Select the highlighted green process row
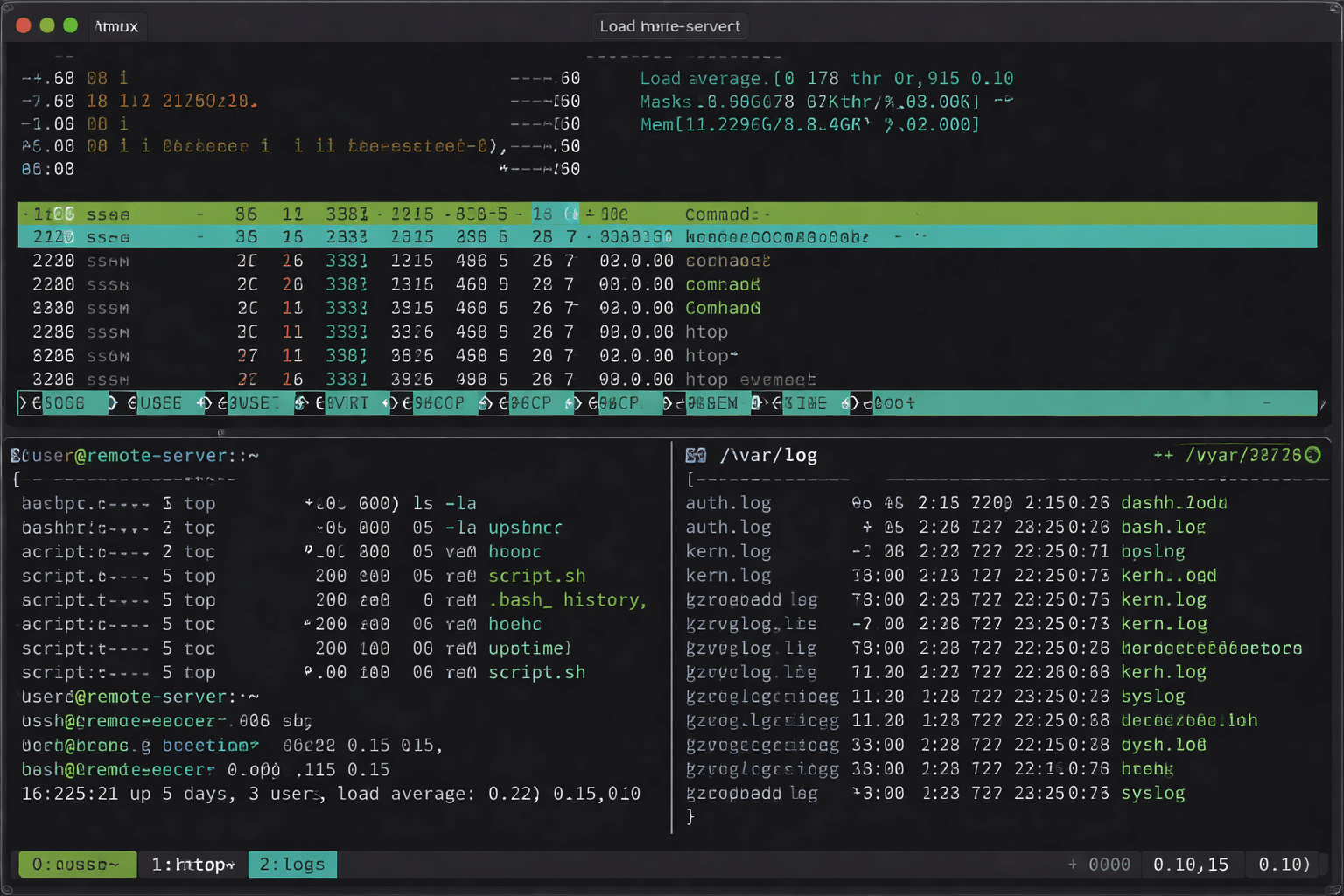 pos(350,213)
